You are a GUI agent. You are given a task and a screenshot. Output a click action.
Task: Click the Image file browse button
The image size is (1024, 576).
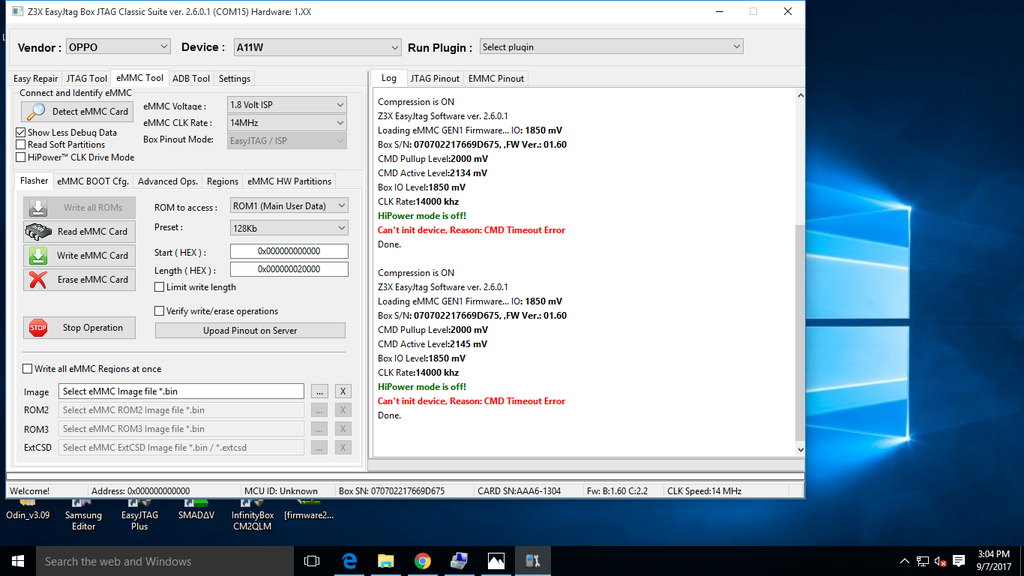click(x=319, y=391)
